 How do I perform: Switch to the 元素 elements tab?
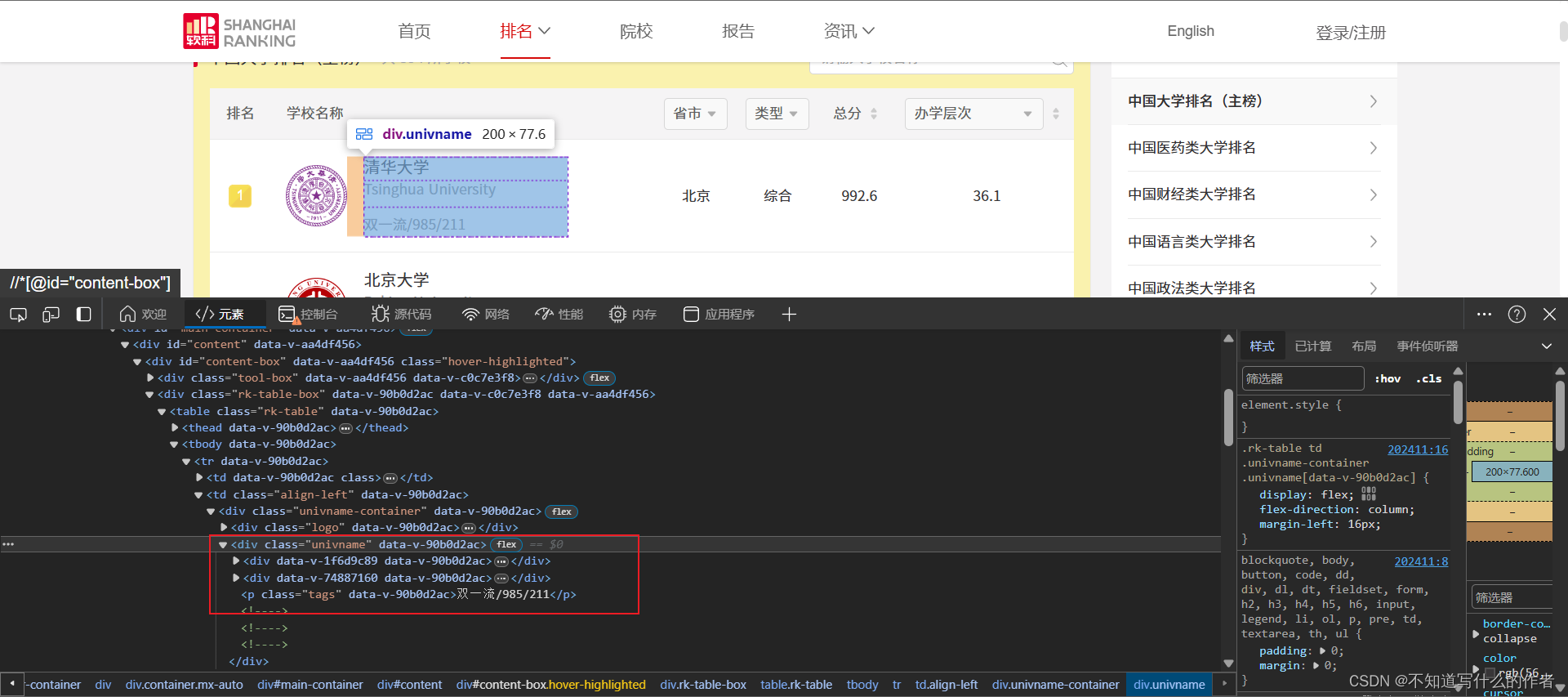click(x=220, y=315)
